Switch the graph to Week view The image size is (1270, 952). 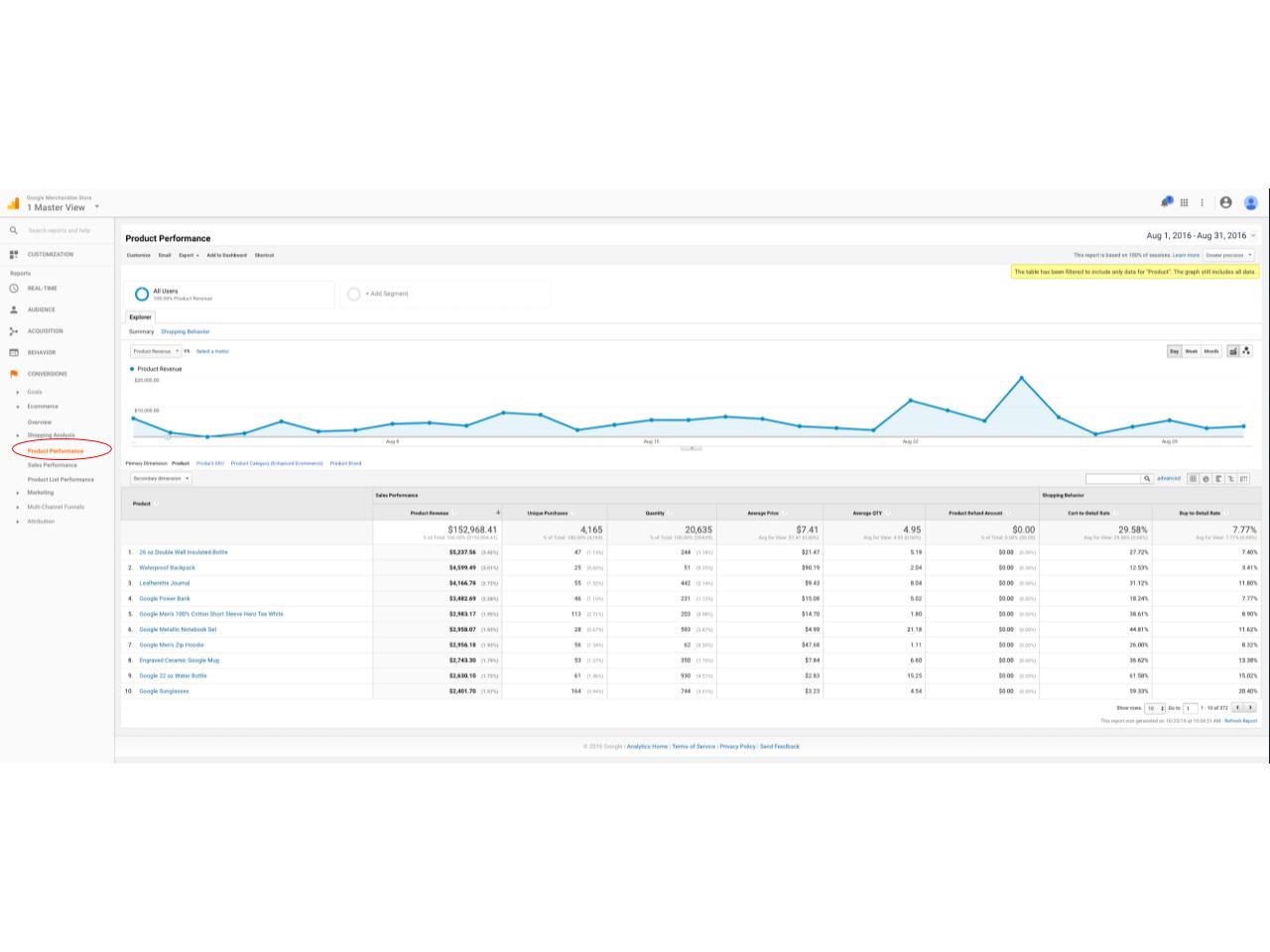coord(1192,351)
